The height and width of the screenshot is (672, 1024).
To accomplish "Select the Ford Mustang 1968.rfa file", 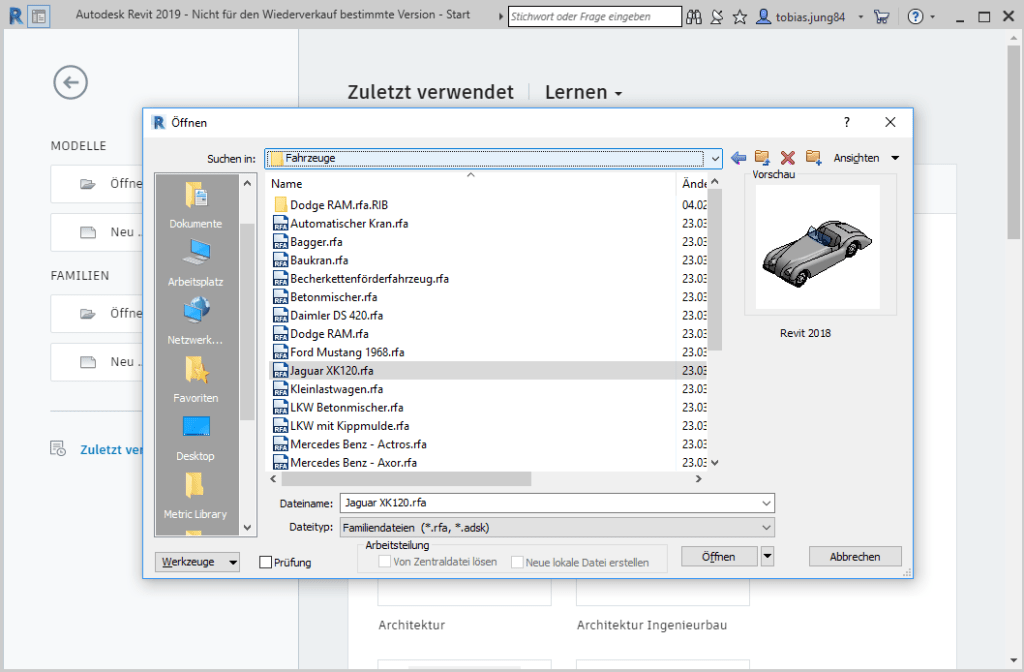I will tap(333, 352).
